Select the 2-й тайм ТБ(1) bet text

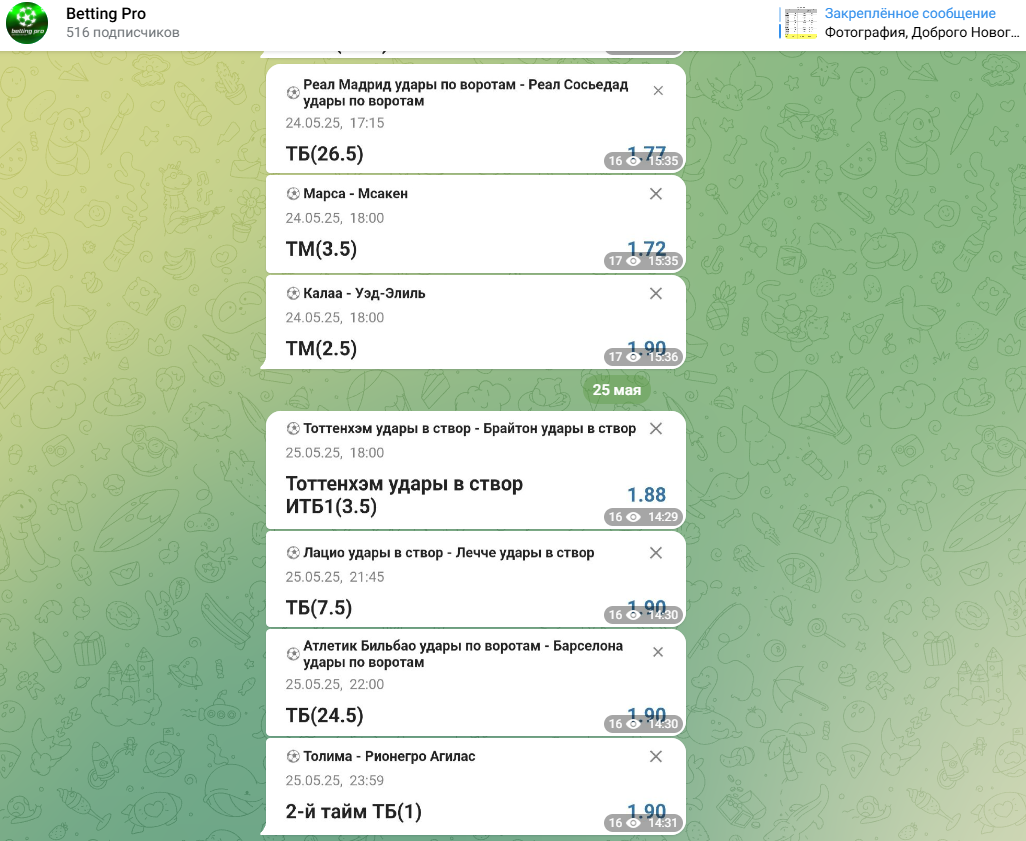pyautogui.click(x=353, y=812)
